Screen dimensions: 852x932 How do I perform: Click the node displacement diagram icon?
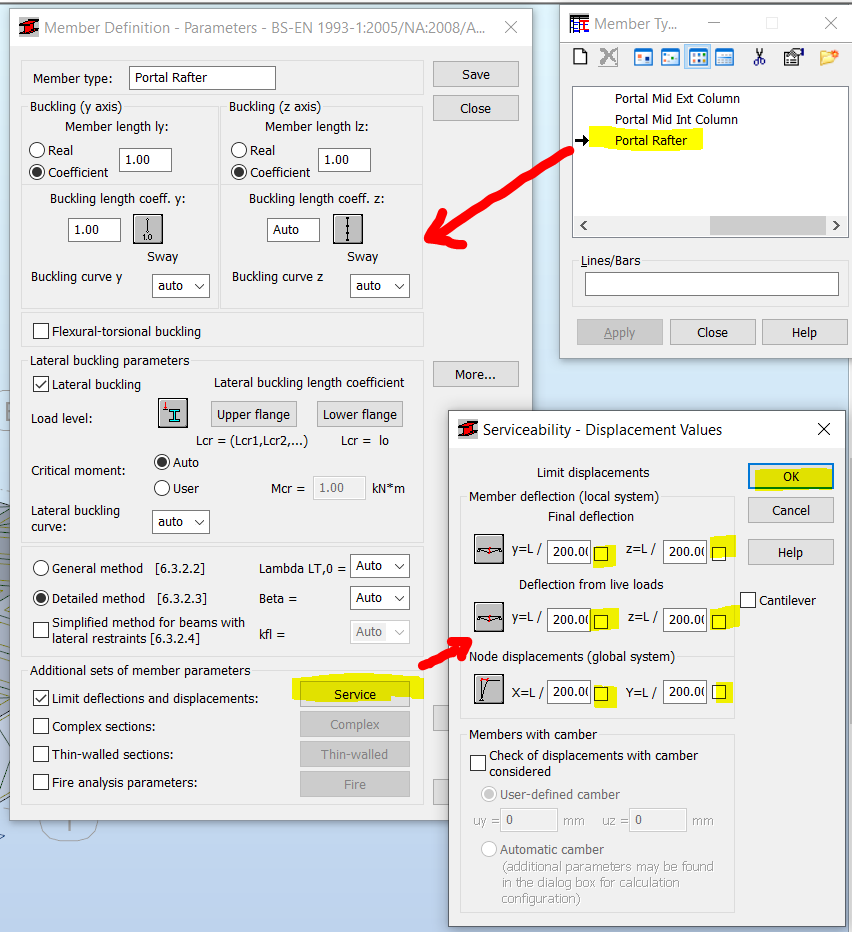coord(489,690)
